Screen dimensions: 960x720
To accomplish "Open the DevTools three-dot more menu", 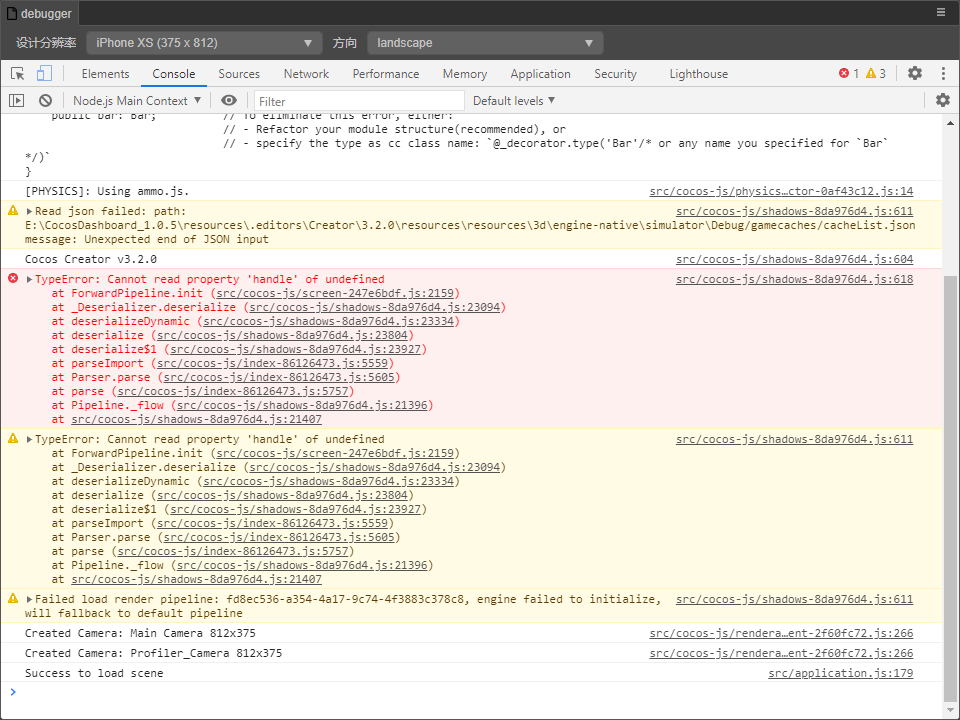I will (x=943, y=73).
